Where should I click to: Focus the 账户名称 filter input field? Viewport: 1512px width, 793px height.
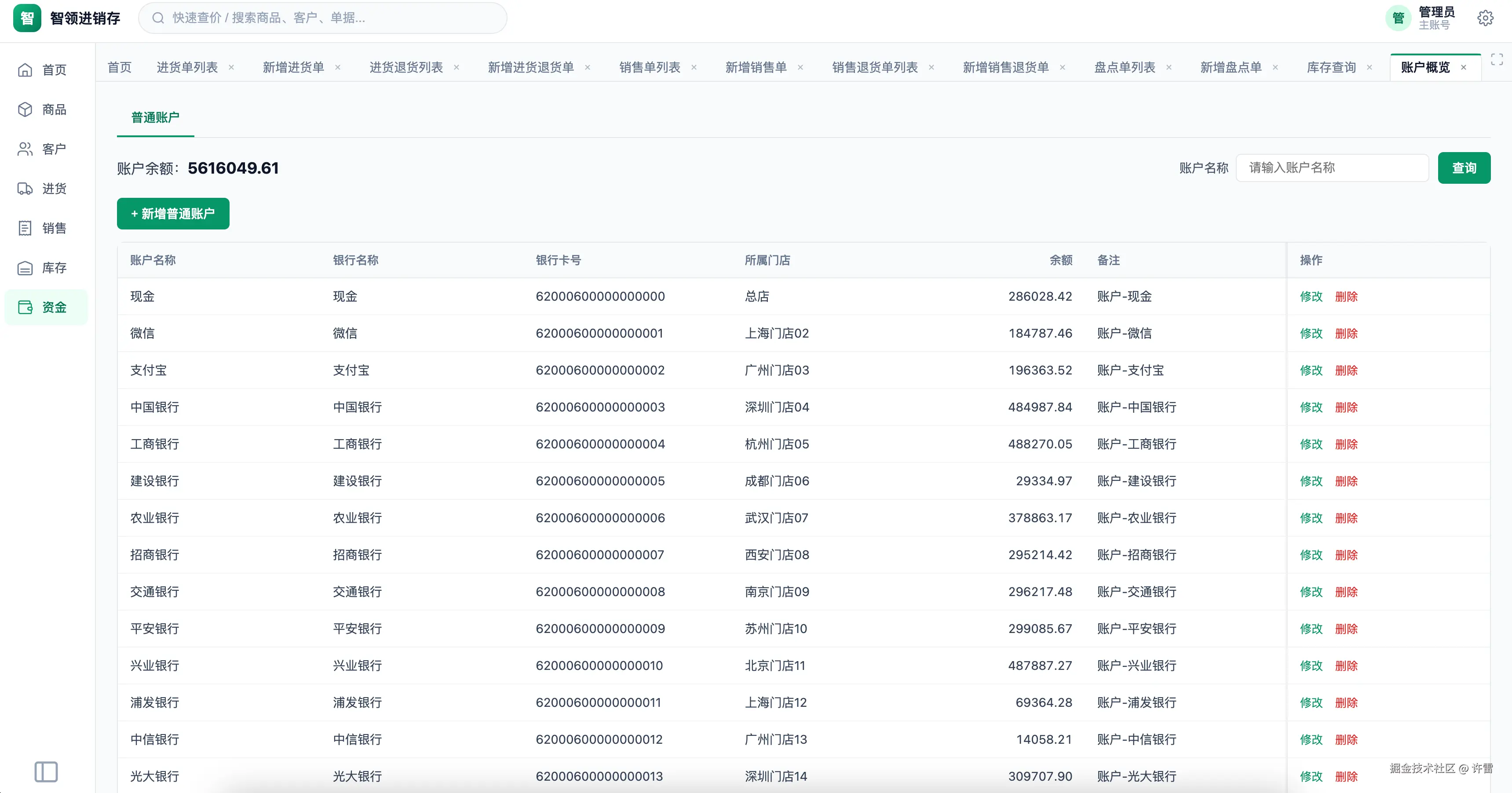[1333, 168]
